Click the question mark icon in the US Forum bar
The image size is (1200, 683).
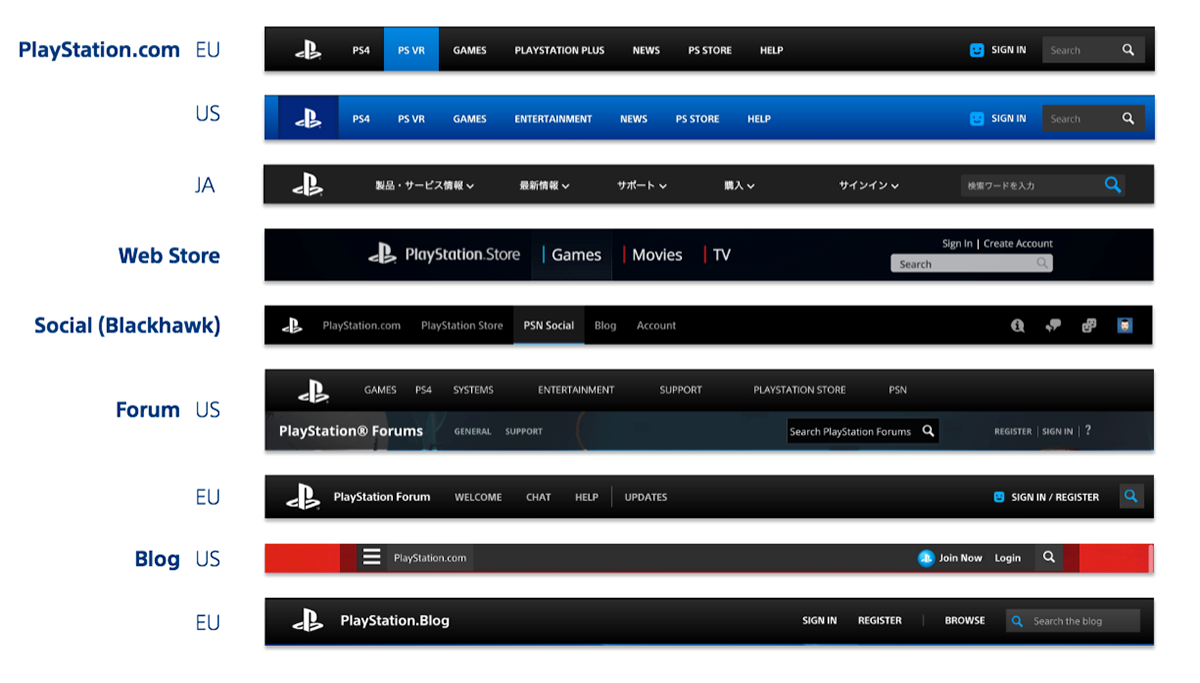1088,431
